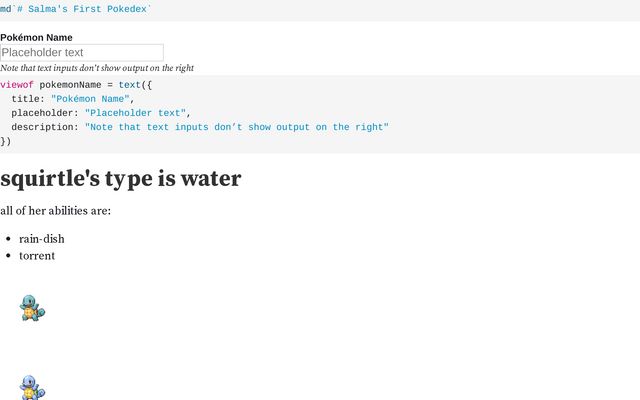Image resolution: width=640 pixels, height=400 pixels.
Task: Click the "Pokémon Name" input label
Action: tap(36, 38)
